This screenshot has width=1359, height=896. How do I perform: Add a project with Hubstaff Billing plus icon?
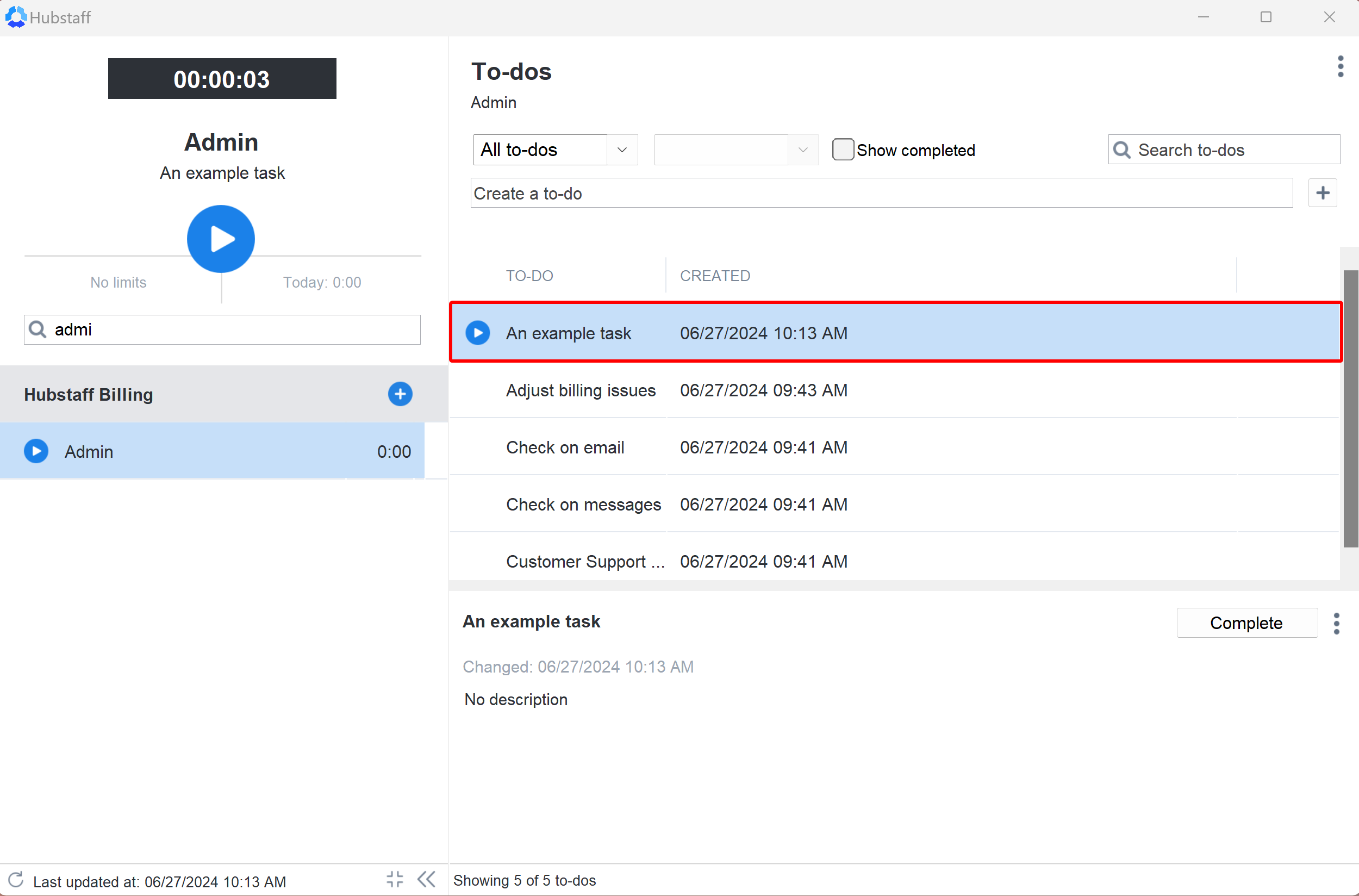[400, 394]
